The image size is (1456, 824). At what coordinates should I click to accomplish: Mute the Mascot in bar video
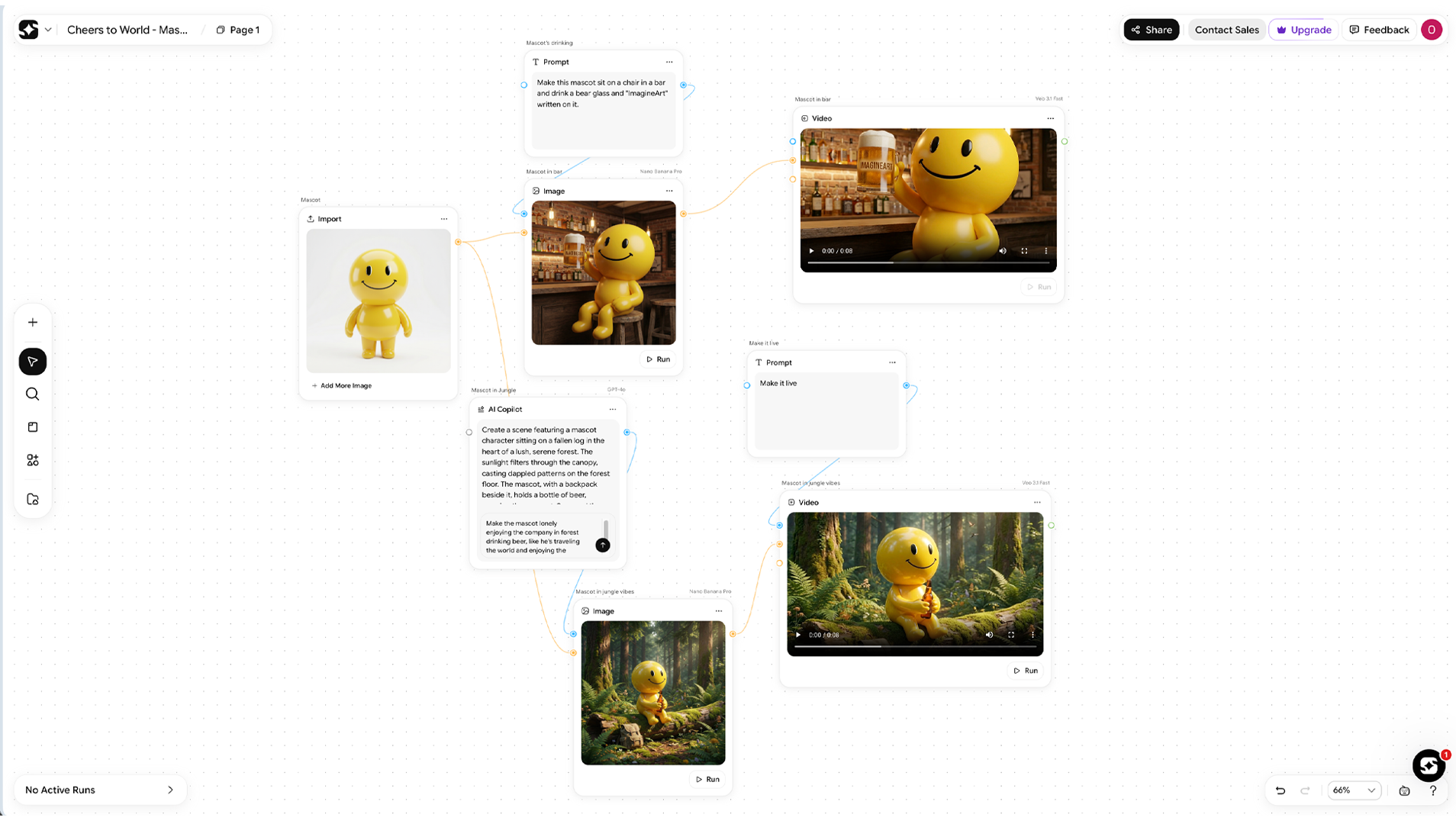(x=1002, y=251)
